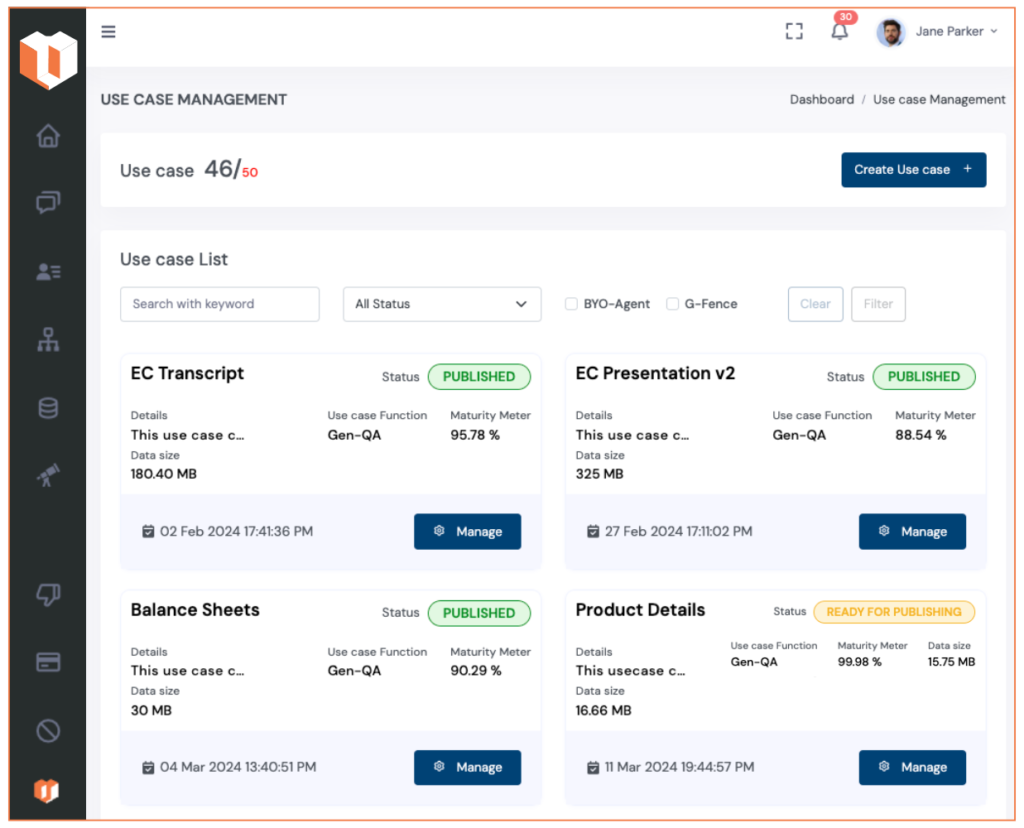Enable the BYO-Agent checkbox

(571, 304)
